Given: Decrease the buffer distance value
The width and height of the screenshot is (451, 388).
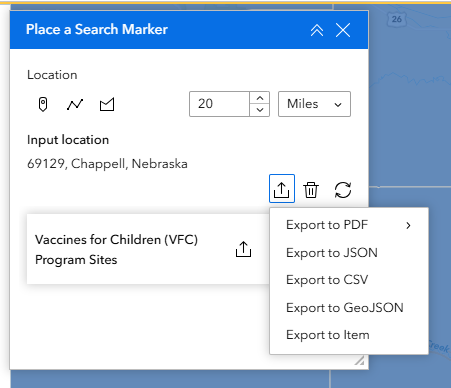Looking at the screenshot, I should [x=260, y=110].
